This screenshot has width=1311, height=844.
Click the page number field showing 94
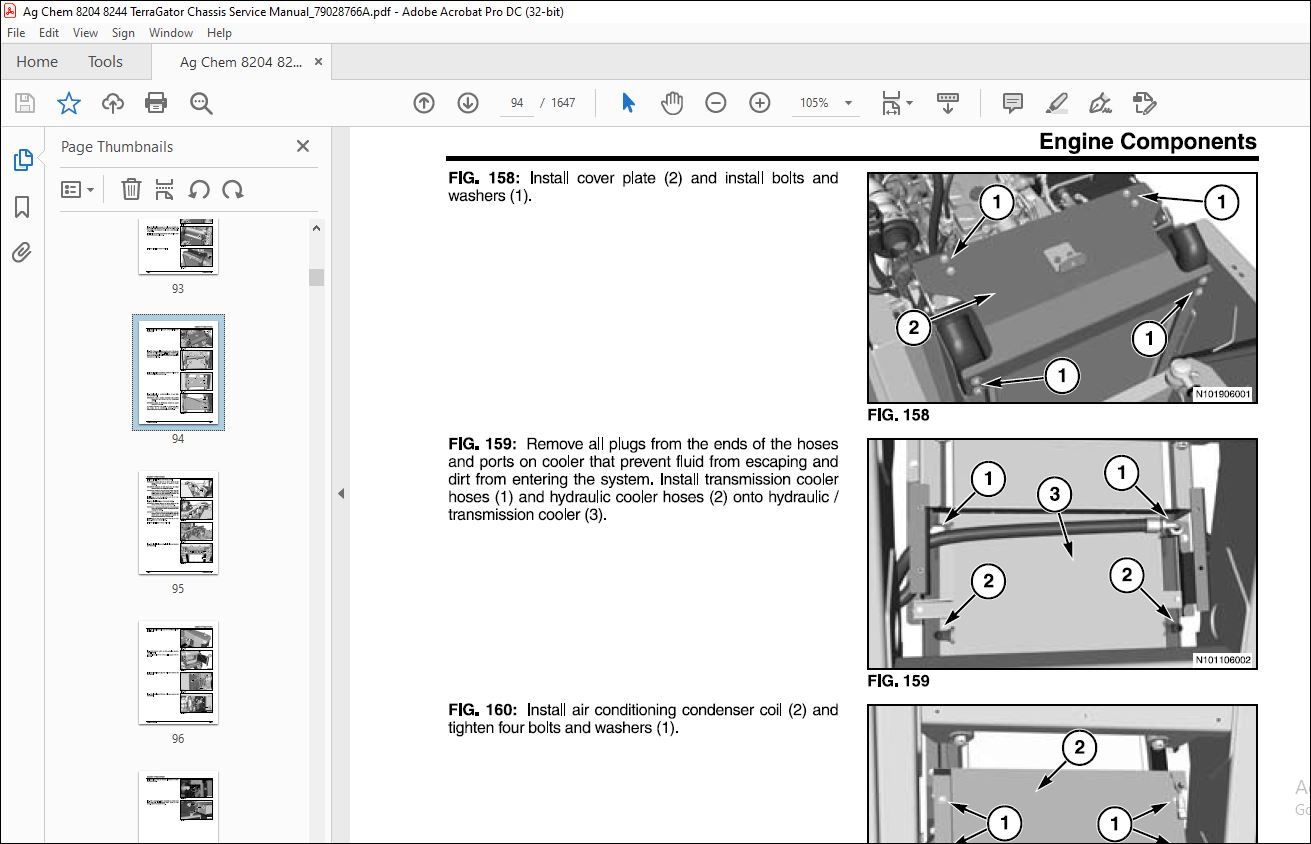517,103
